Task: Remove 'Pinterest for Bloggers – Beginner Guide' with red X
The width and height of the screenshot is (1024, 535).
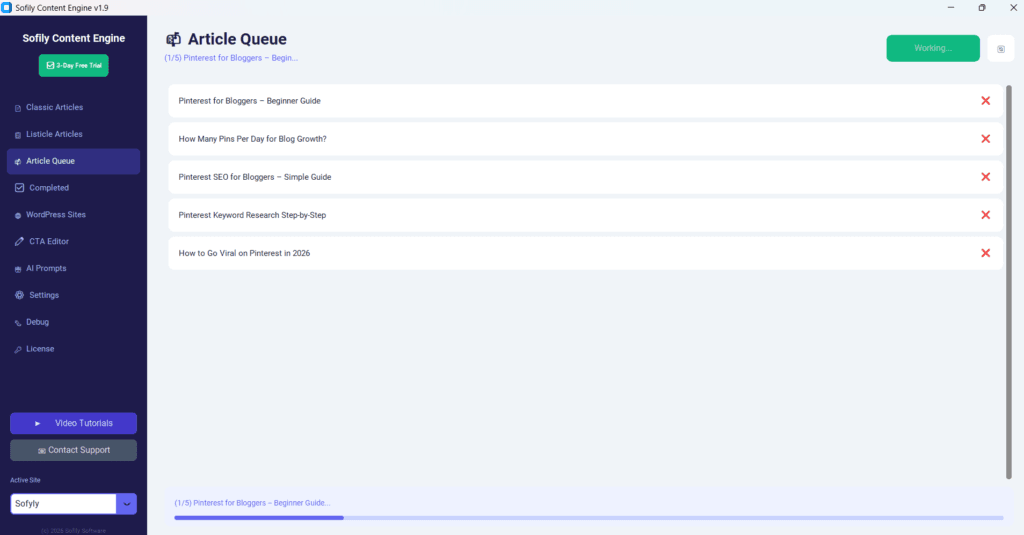Action: (x=985, y=101)
